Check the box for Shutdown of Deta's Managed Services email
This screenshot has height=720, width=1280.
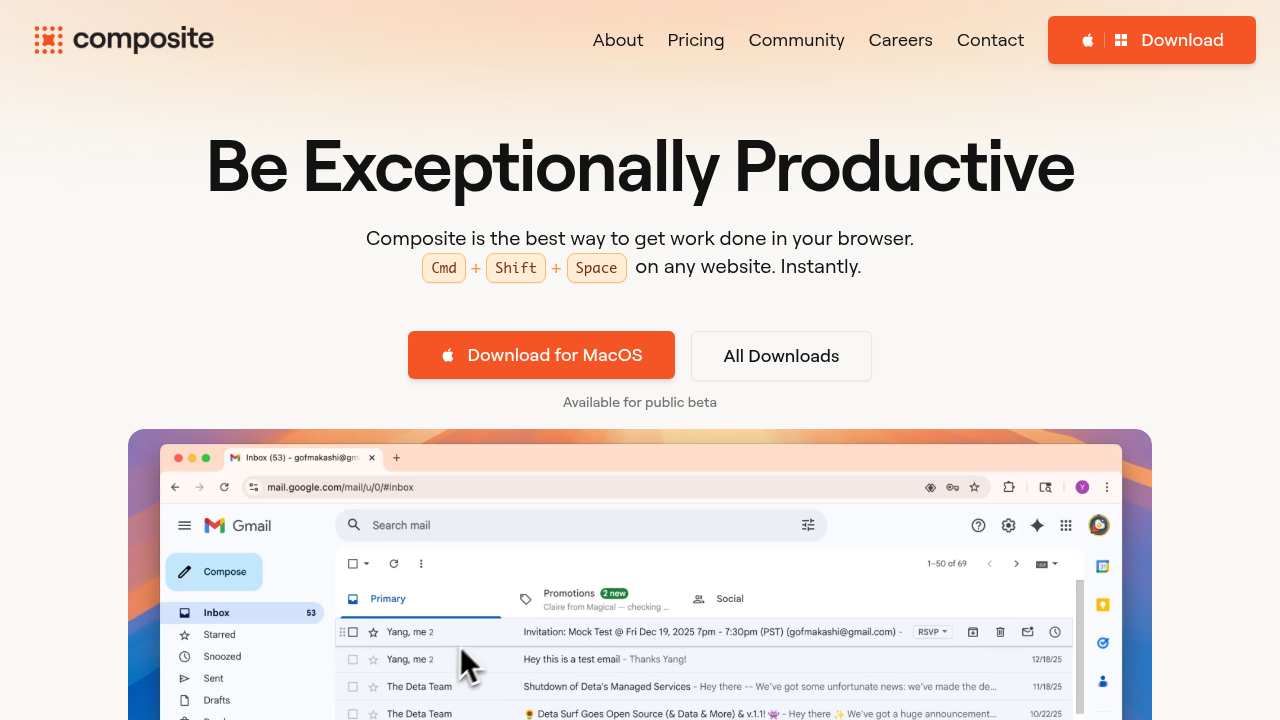tap(353, 687)
